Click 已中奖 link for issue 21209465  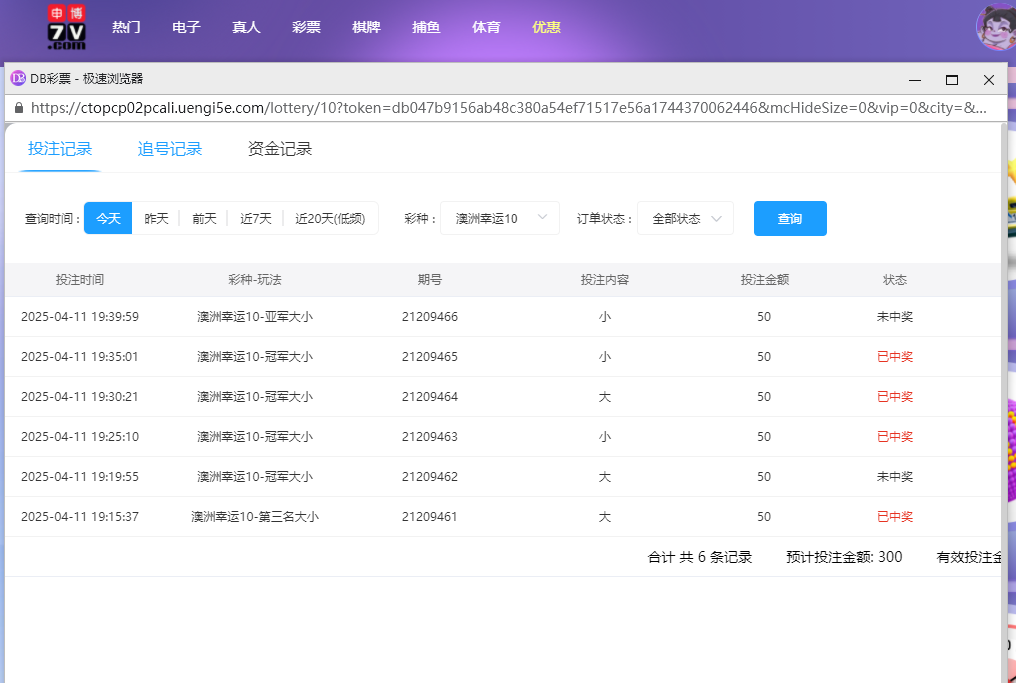[x=894, y=356]
